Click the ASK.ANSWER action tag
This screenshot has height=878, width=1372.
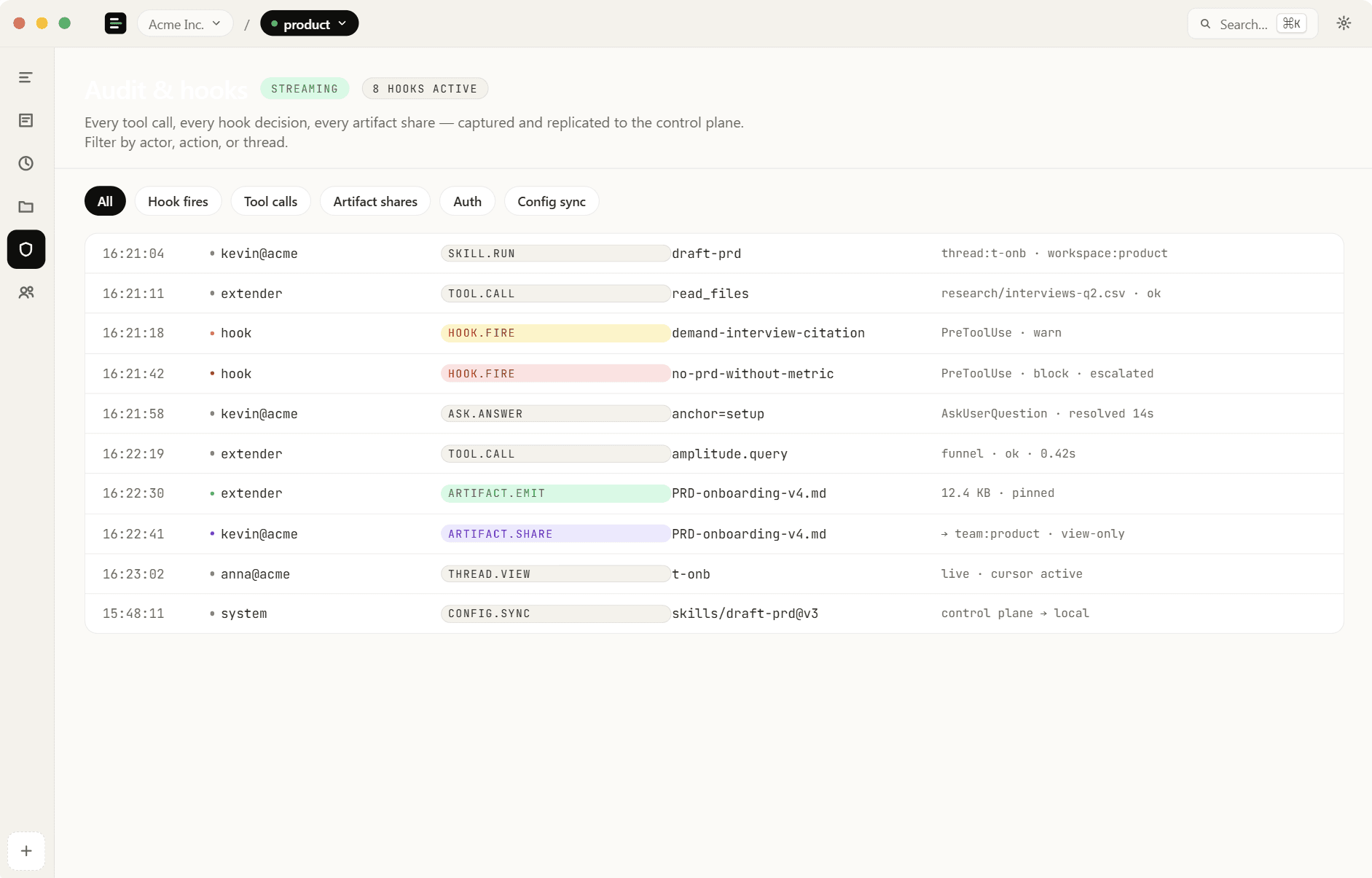coord(555,414)
